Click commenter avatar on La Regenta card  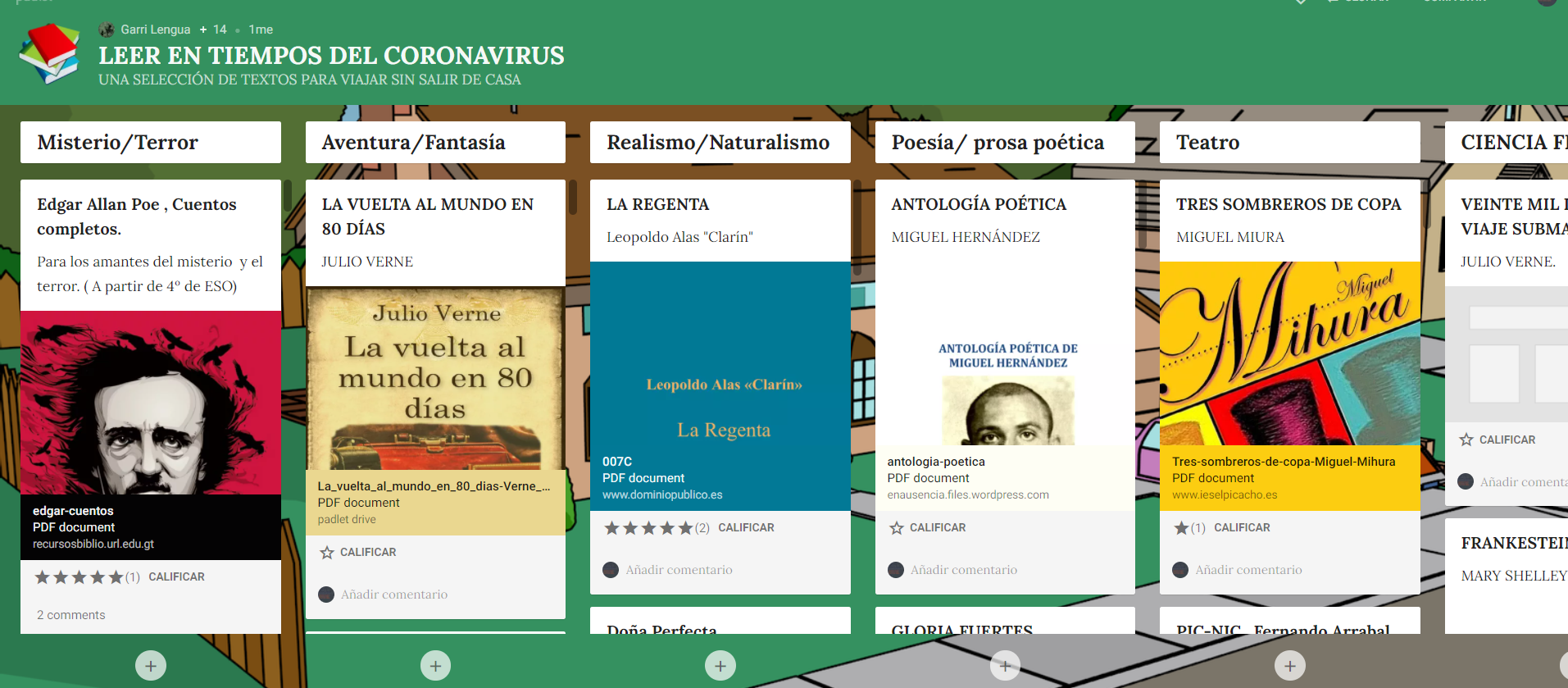[x=611, y=570]
